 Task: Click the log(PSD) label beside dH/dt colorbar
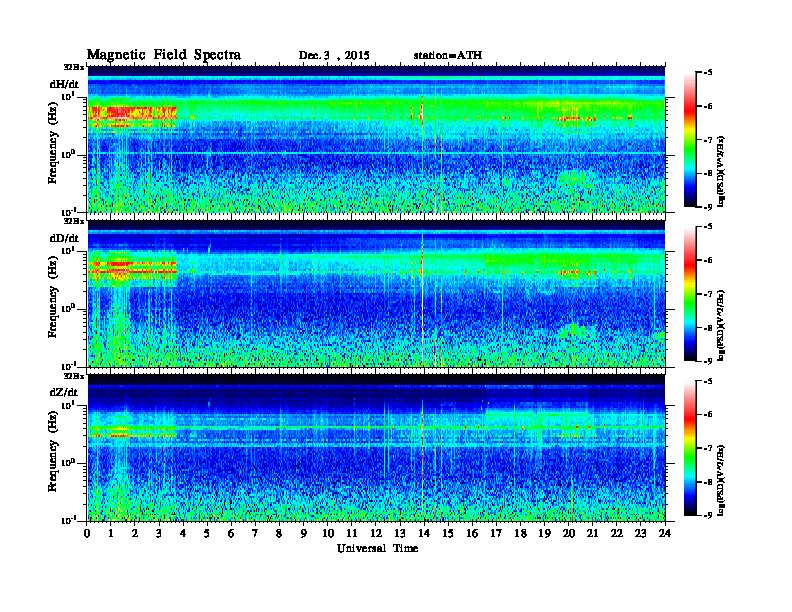721,171
